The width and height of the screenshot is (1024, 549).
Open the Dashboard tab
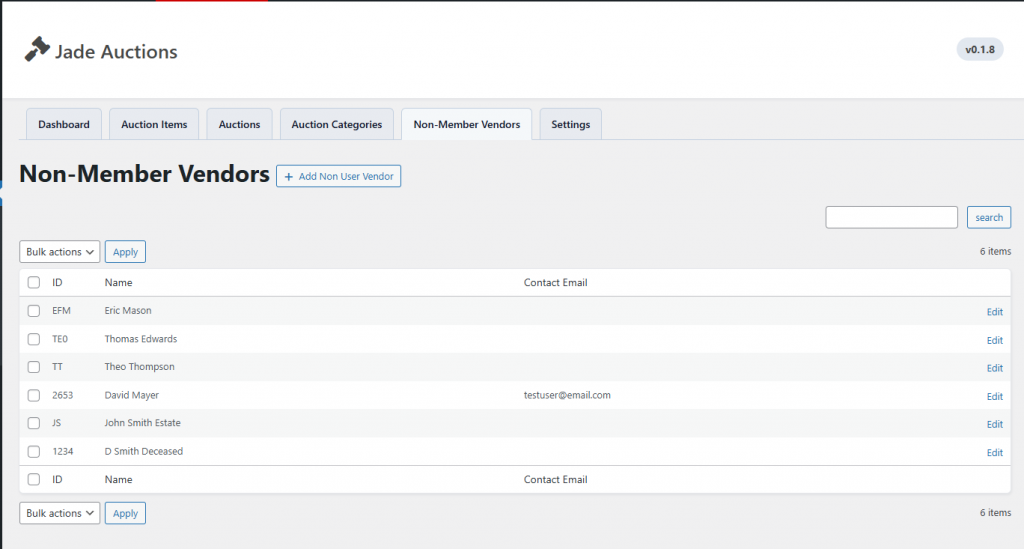coord(64,125)
